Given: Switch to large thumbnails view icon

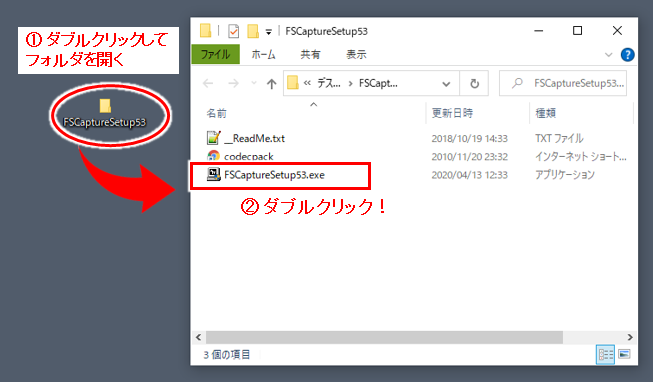Looking at the screenshot, I should [624, 355].
